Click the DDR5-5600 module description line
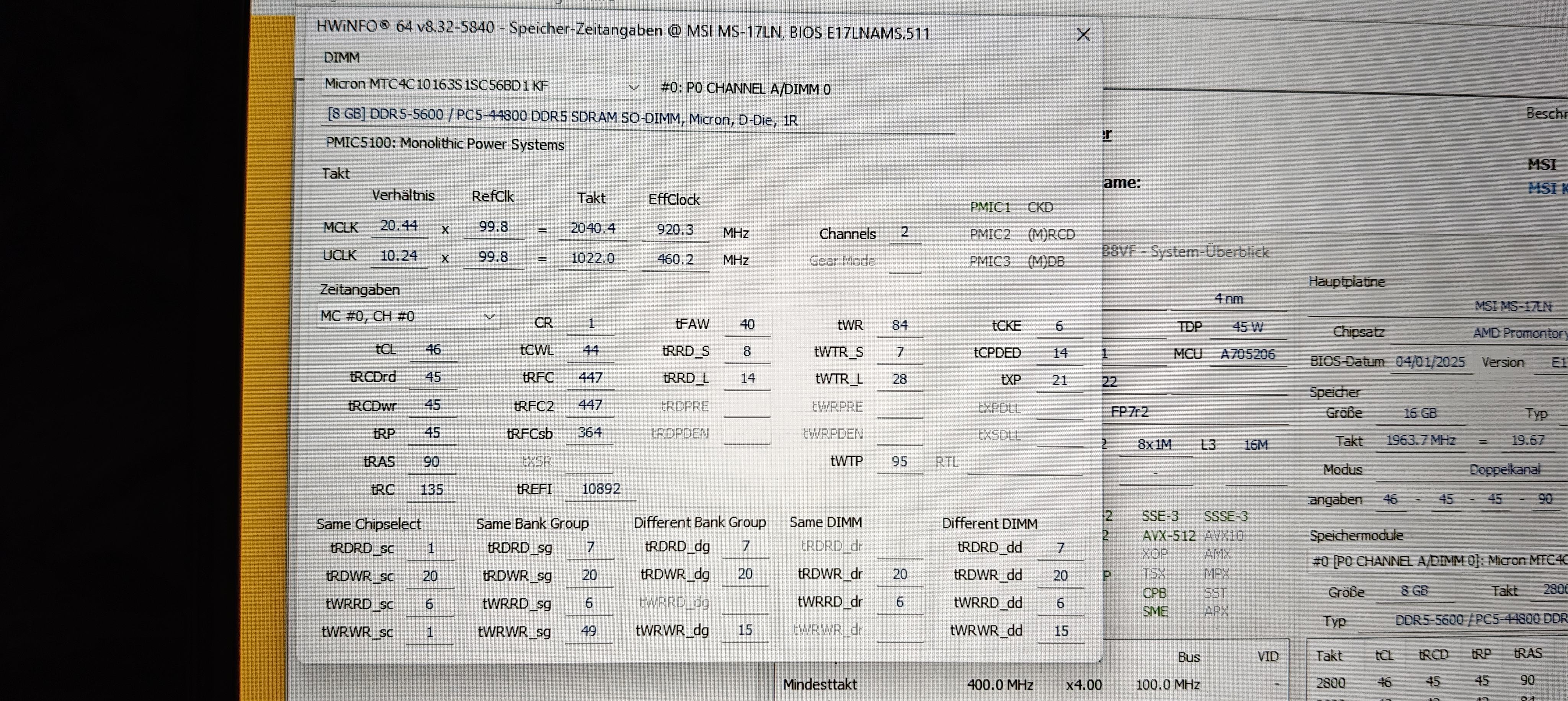The width and height of the screenshot is (1568, 701). coord(562,117)
